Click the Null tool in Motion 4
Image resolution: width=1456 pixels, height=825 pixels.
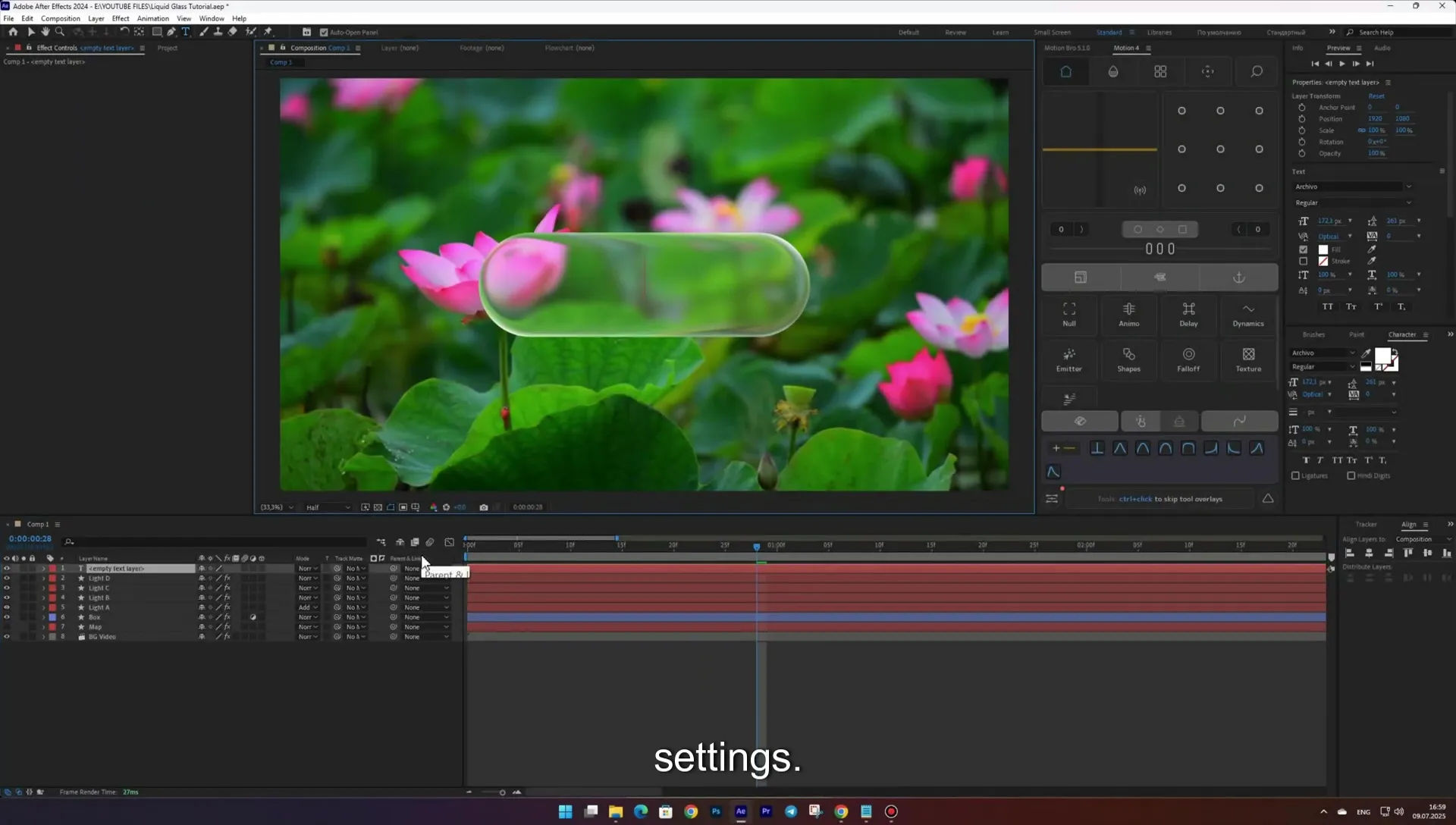1069,314
